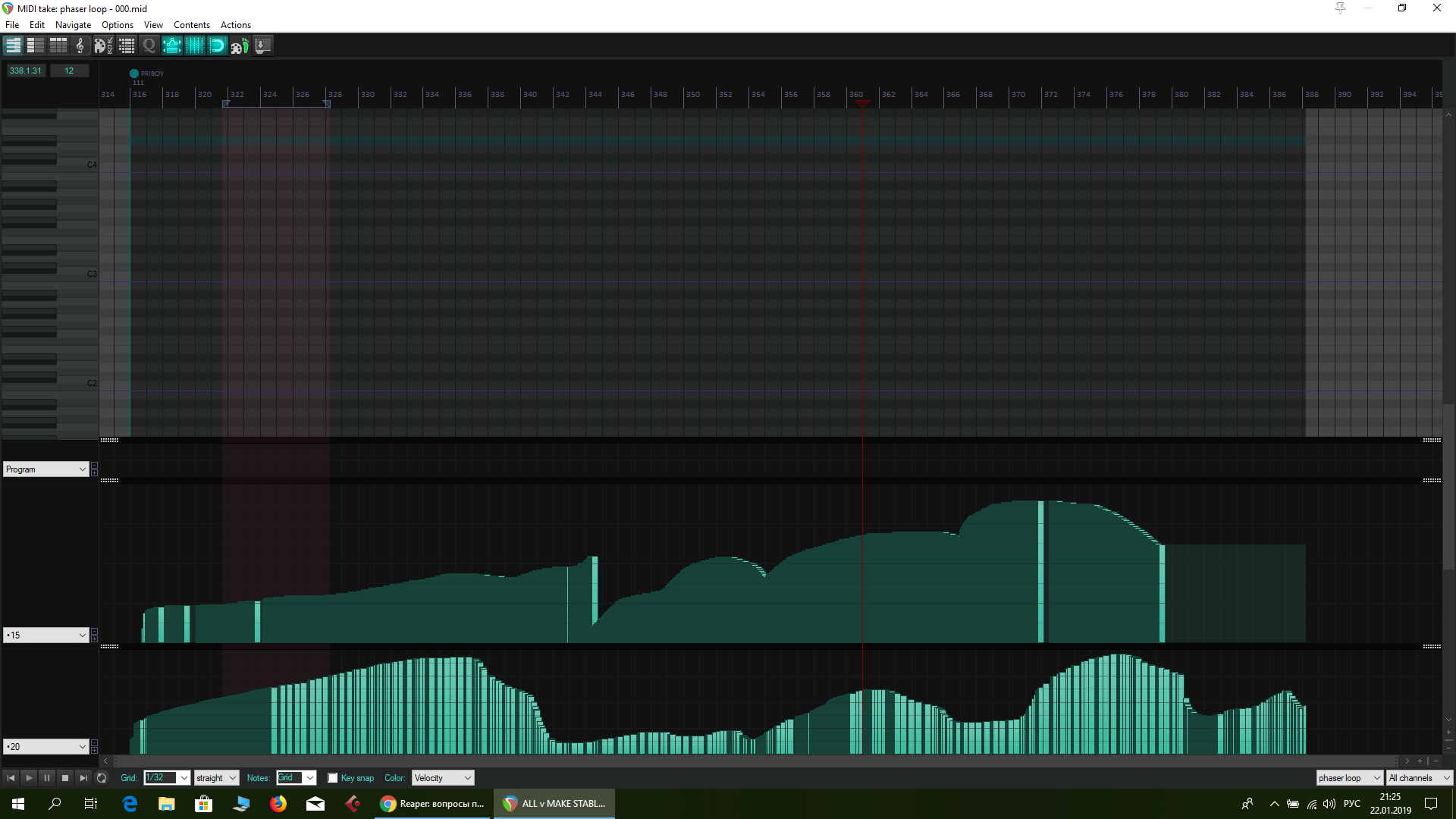Click the dock editor download-arrow icon
This screenshot has height=819, width=1456.
[262, 45]
